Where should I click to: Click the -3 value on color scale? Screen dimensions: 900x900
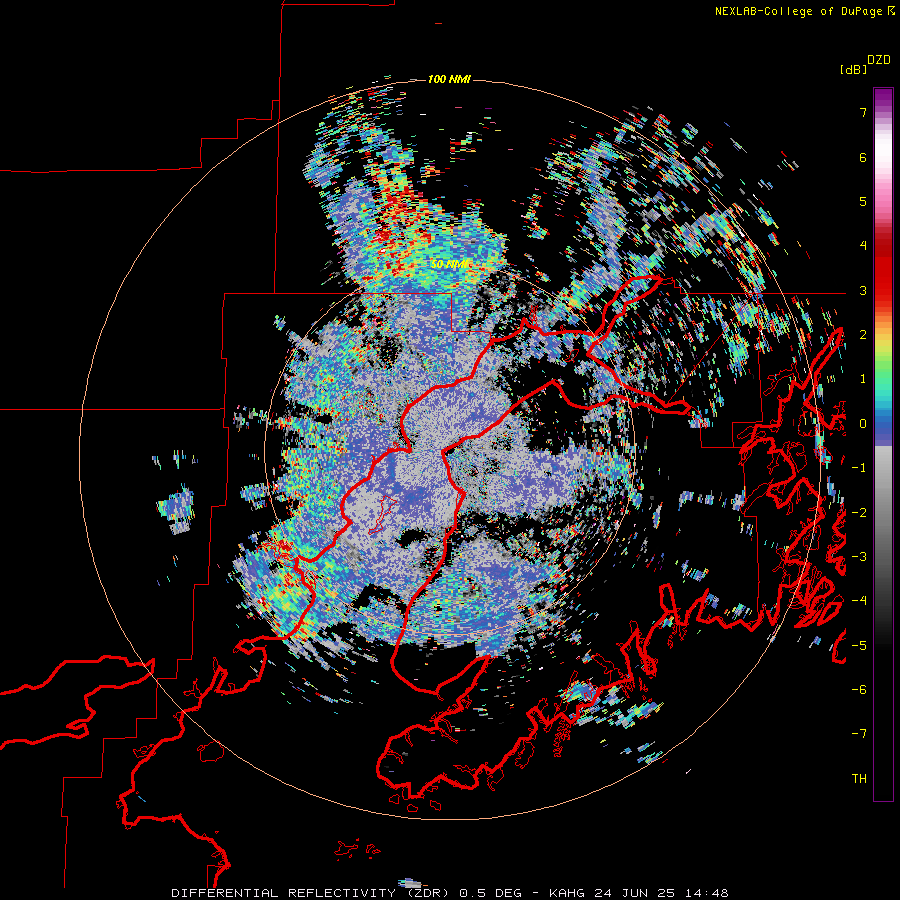click(x=859, y=557)
